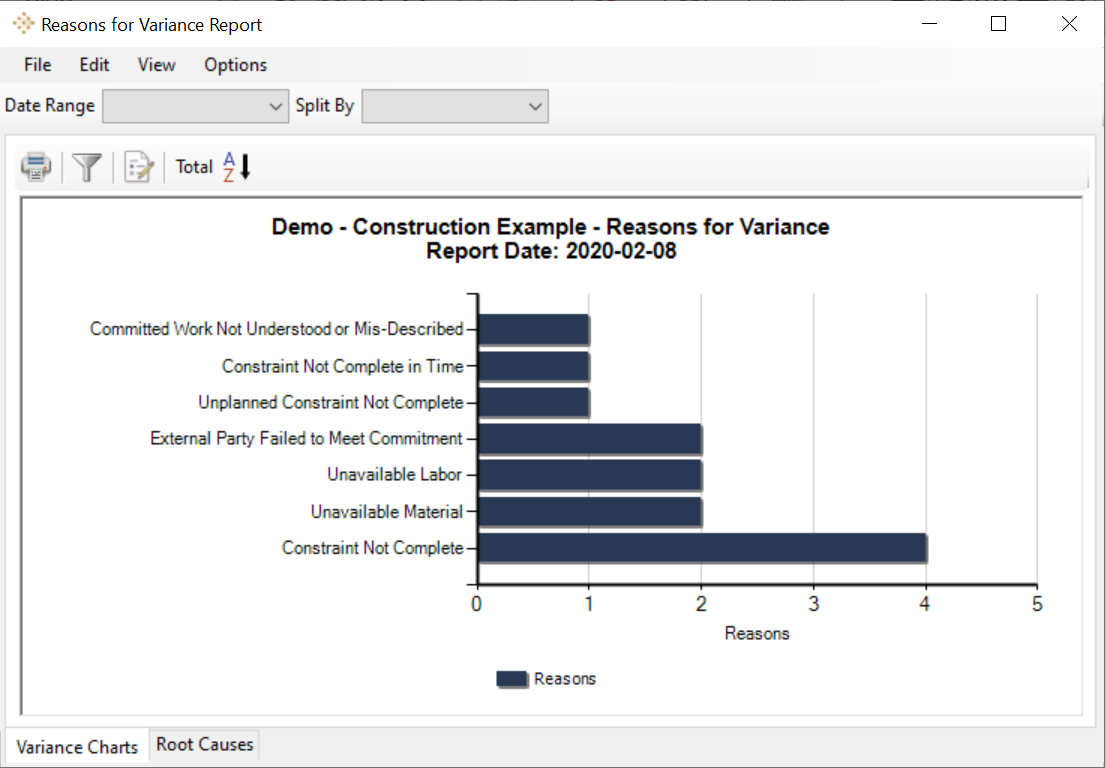Click the 'Unavailable Labor' axis label
Screen dimensions: 1106x768
[394, 475]
